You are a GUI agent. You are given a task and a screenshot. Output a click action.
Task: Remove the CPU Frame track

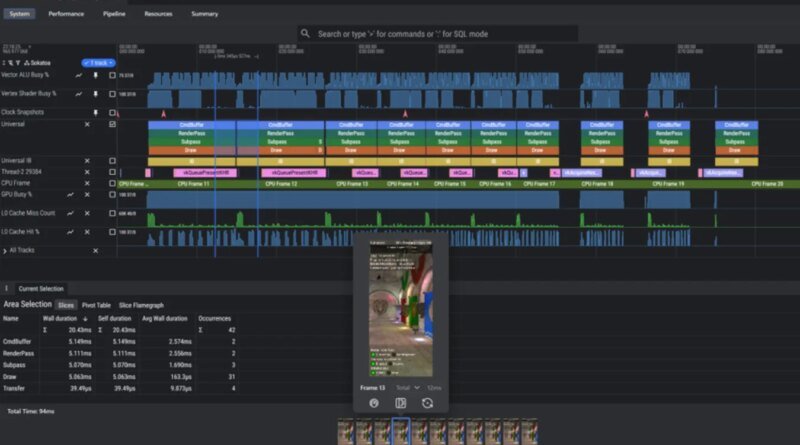86,184
